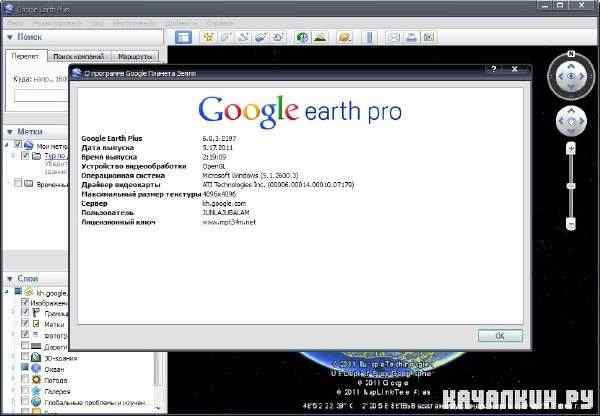
Task: Collapse the Слои panel triangle
Action: [10, 279]
